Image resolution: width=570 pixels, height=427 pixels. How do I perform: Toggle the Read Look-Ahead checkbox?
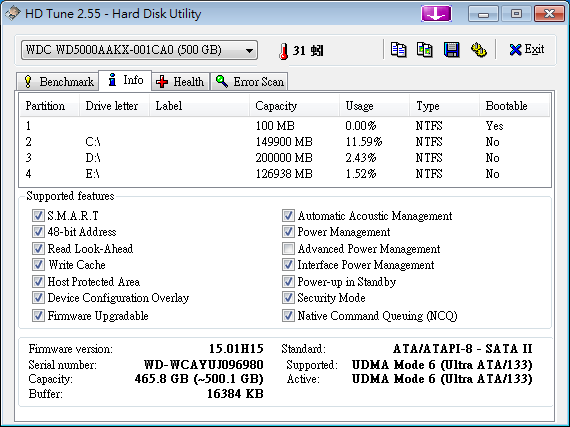tap(38, 249)
